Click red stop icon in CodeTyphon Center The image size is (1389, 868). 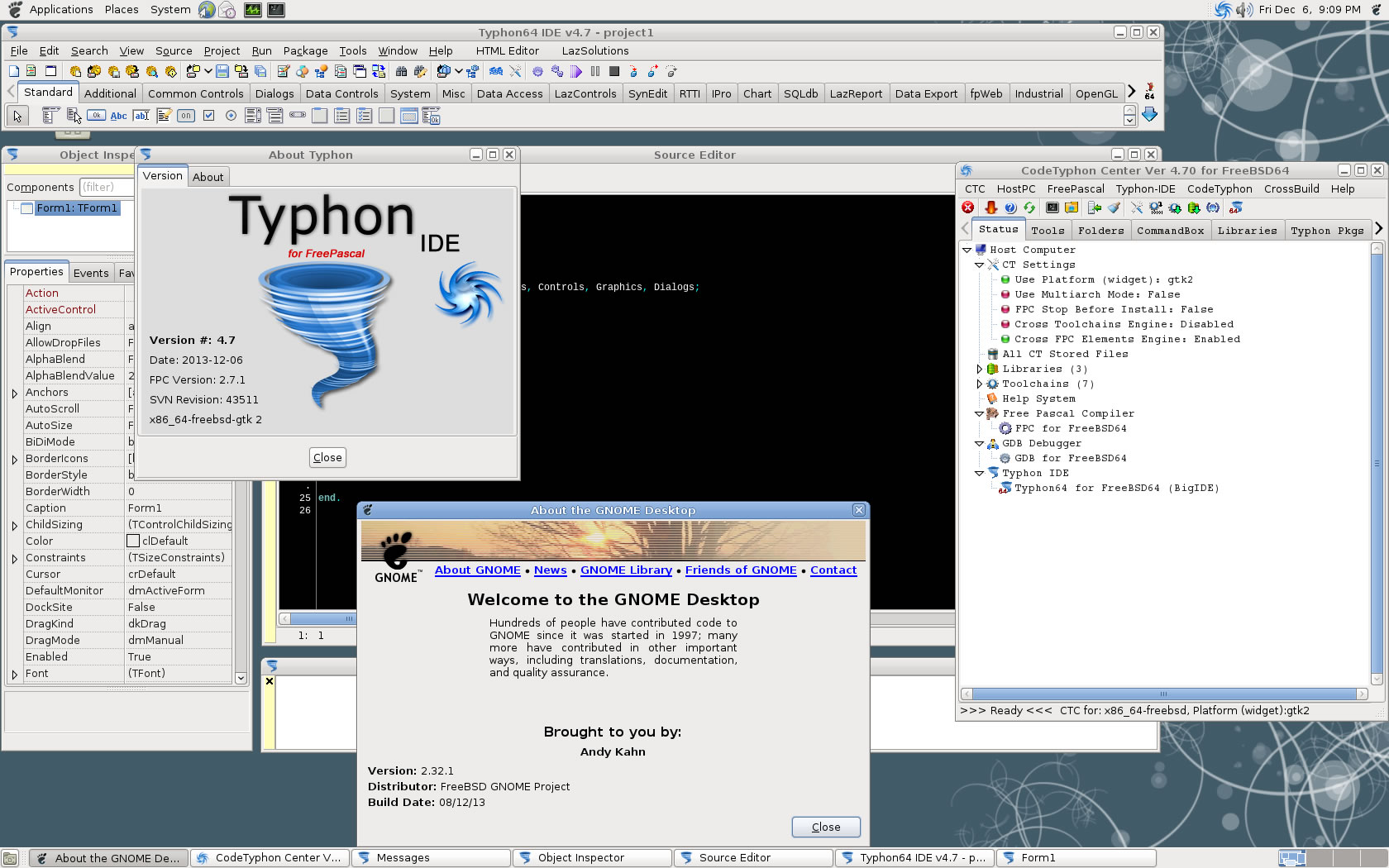tap(968, 208)
